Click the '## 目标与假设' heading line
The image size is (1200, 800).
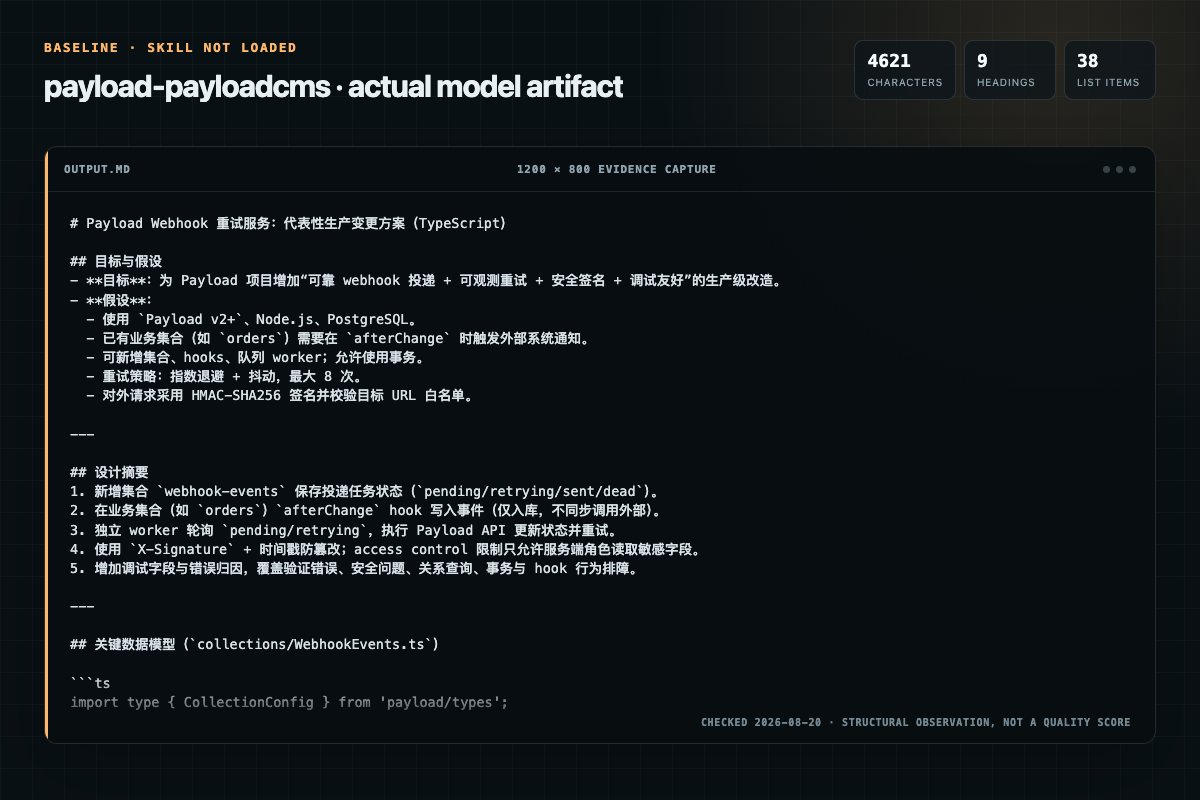116,261
